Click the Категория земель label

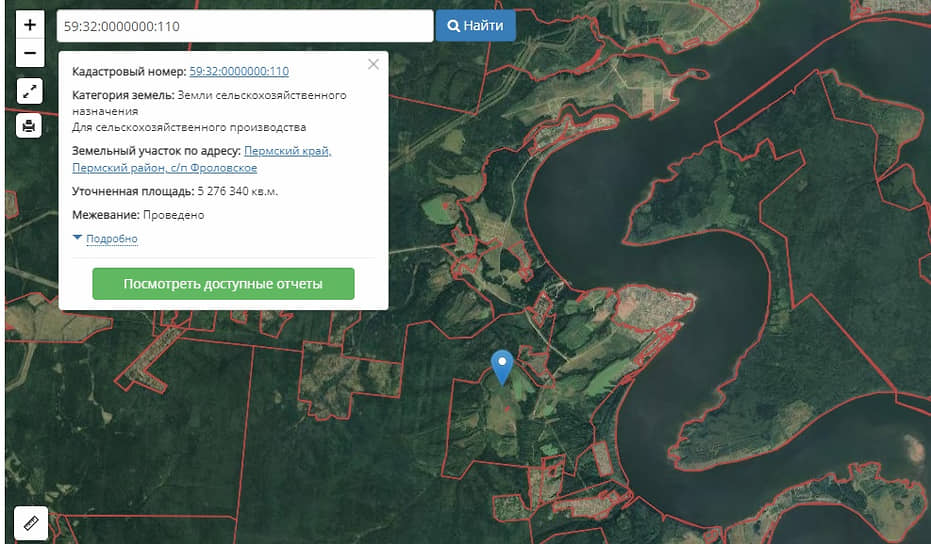123,95
